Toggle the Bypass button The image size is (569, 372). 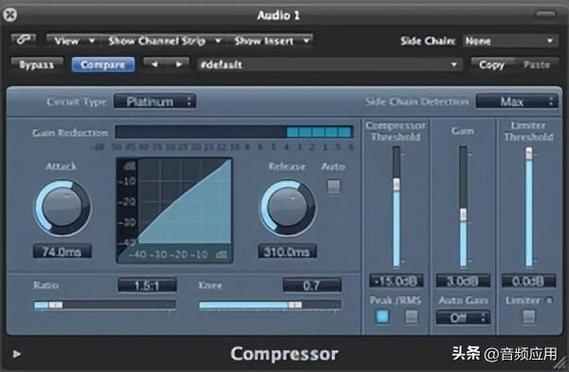[37, 65]
